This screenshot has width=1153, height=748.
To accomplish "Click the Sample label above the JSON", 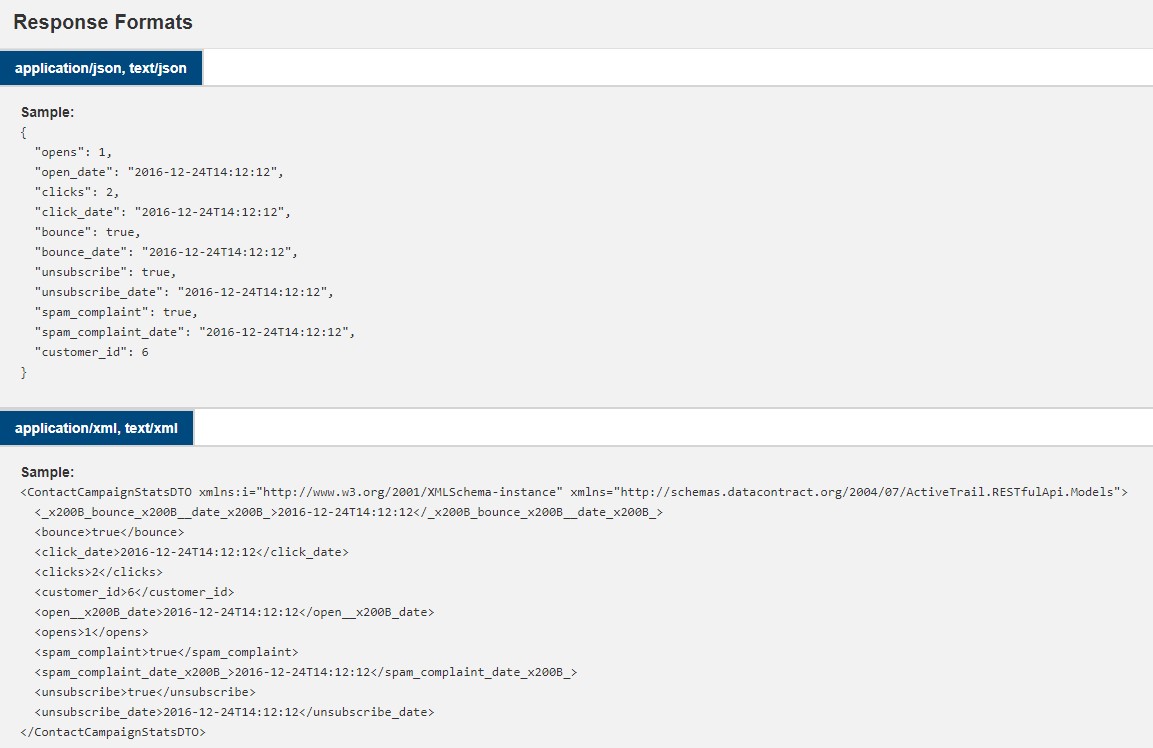I will [x=48, y=112].
